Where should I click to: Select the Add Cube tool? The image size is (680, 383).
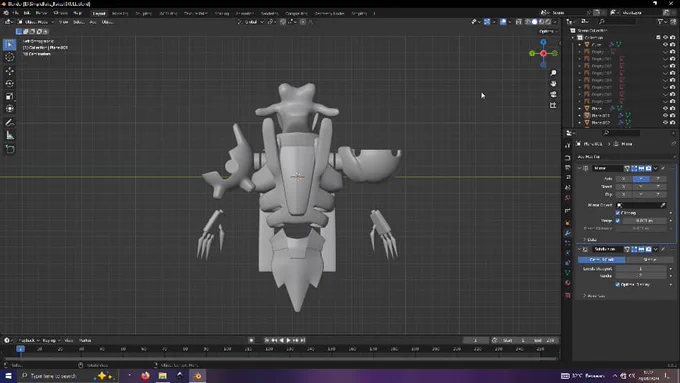[x=10, y=149]
